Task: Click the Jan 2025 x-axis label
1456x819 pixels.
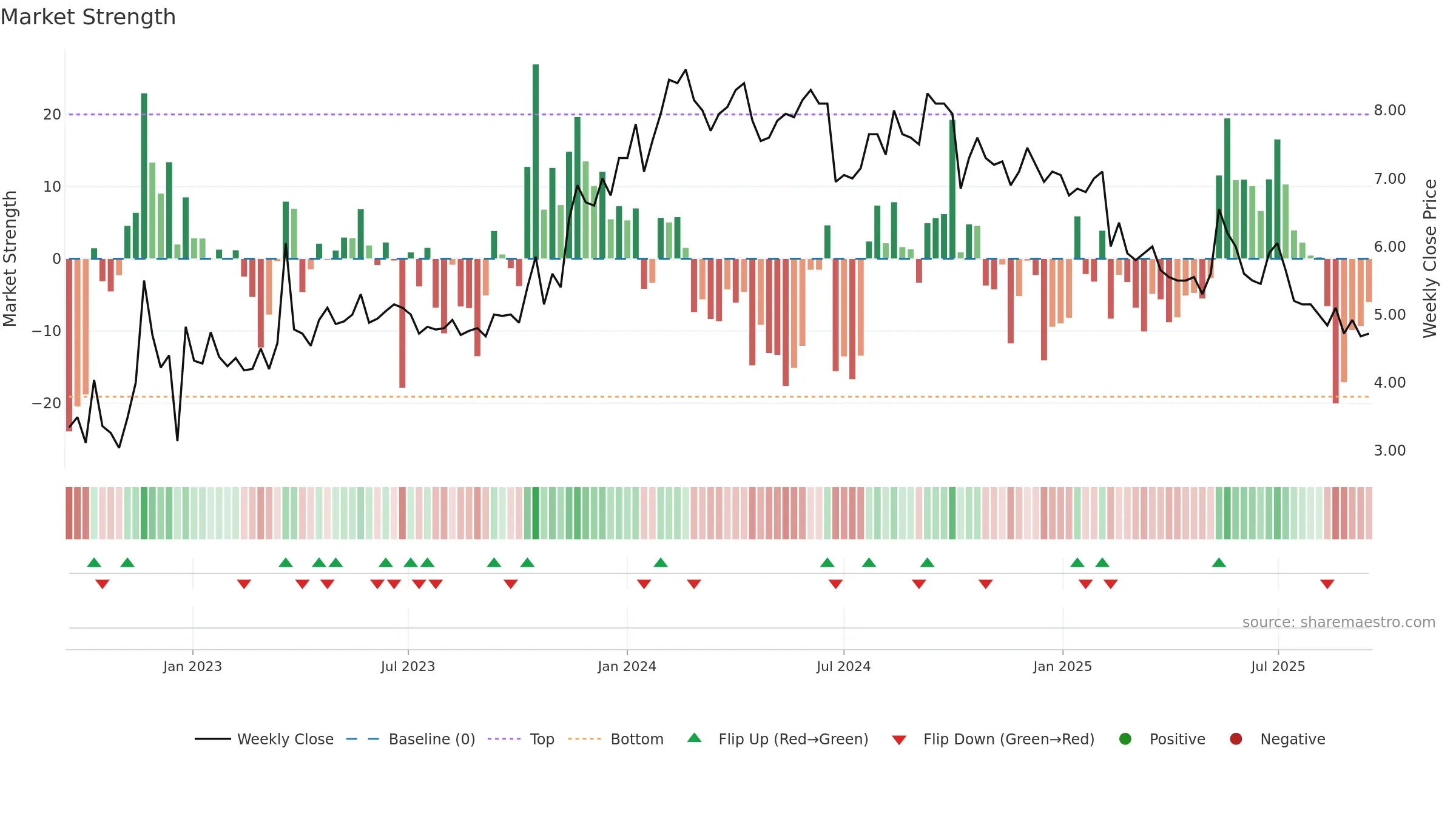Action: 1062,666
